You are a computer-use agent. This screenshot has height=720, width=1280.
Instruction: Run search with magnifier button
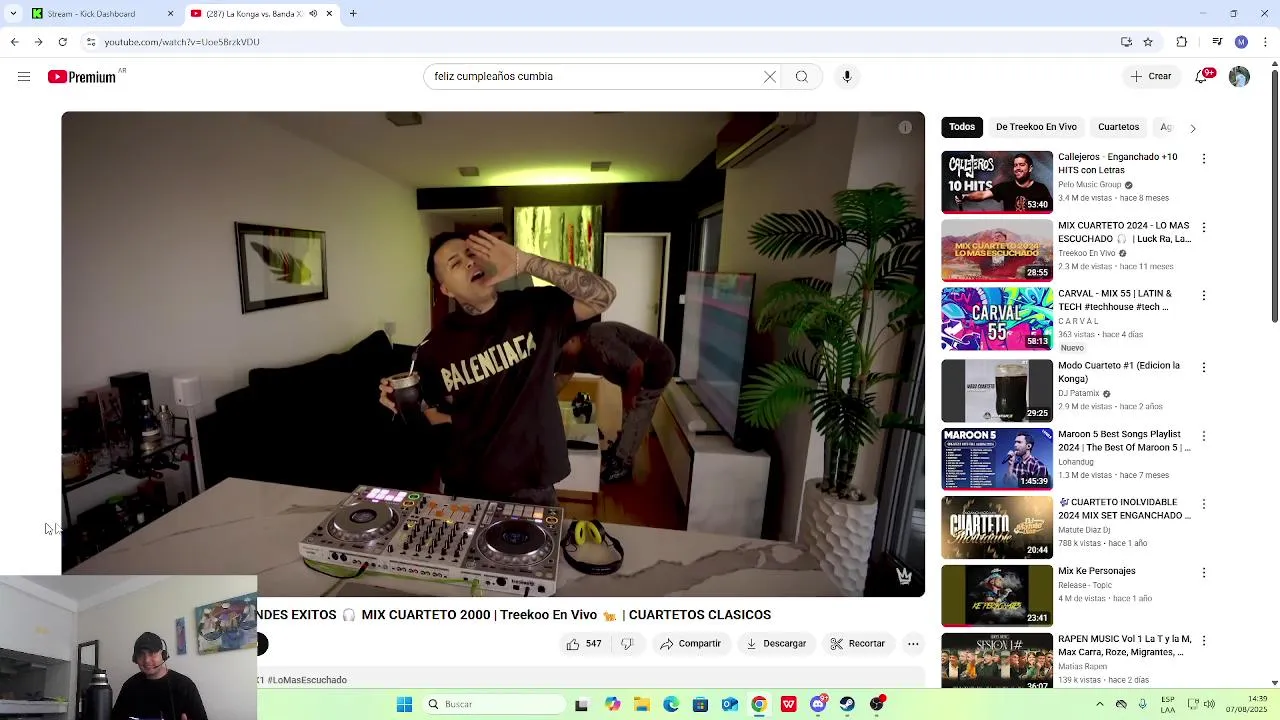click(x=802, y=77)
